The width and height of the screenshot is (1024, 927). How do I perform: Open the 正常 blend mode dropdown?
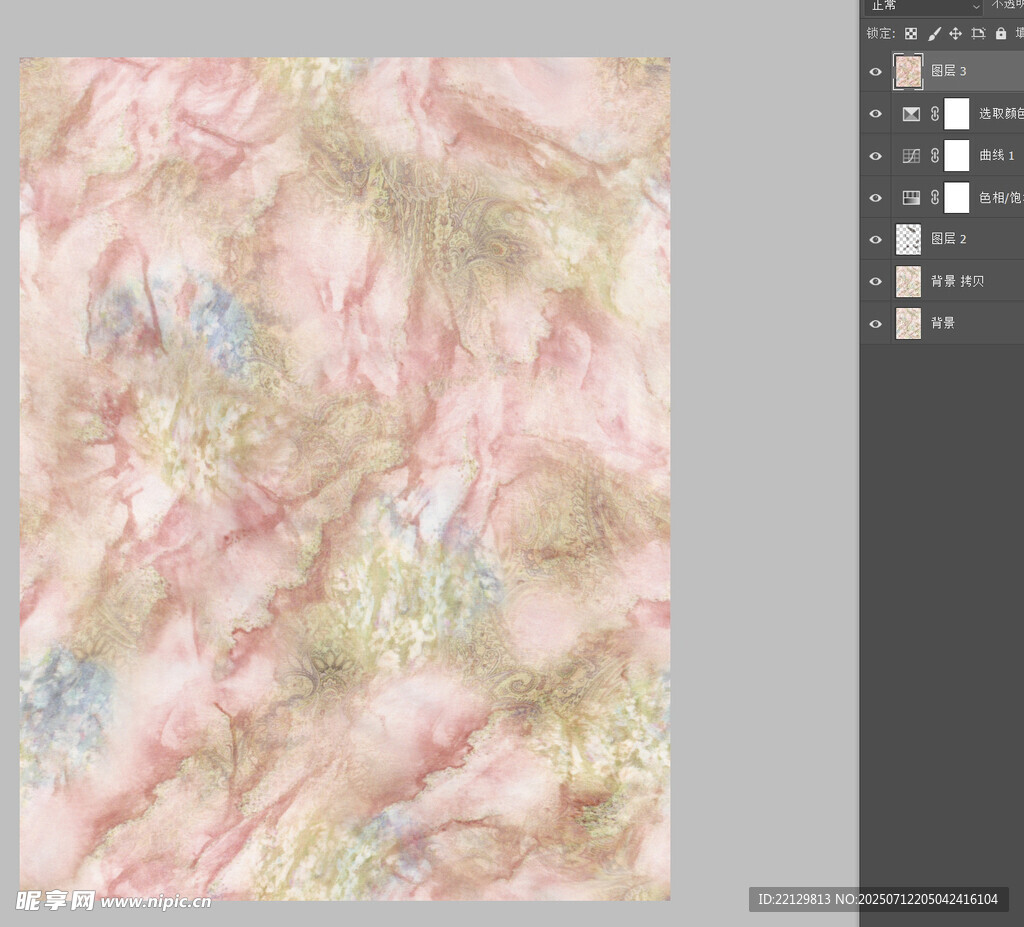click(x=923, y=6)
